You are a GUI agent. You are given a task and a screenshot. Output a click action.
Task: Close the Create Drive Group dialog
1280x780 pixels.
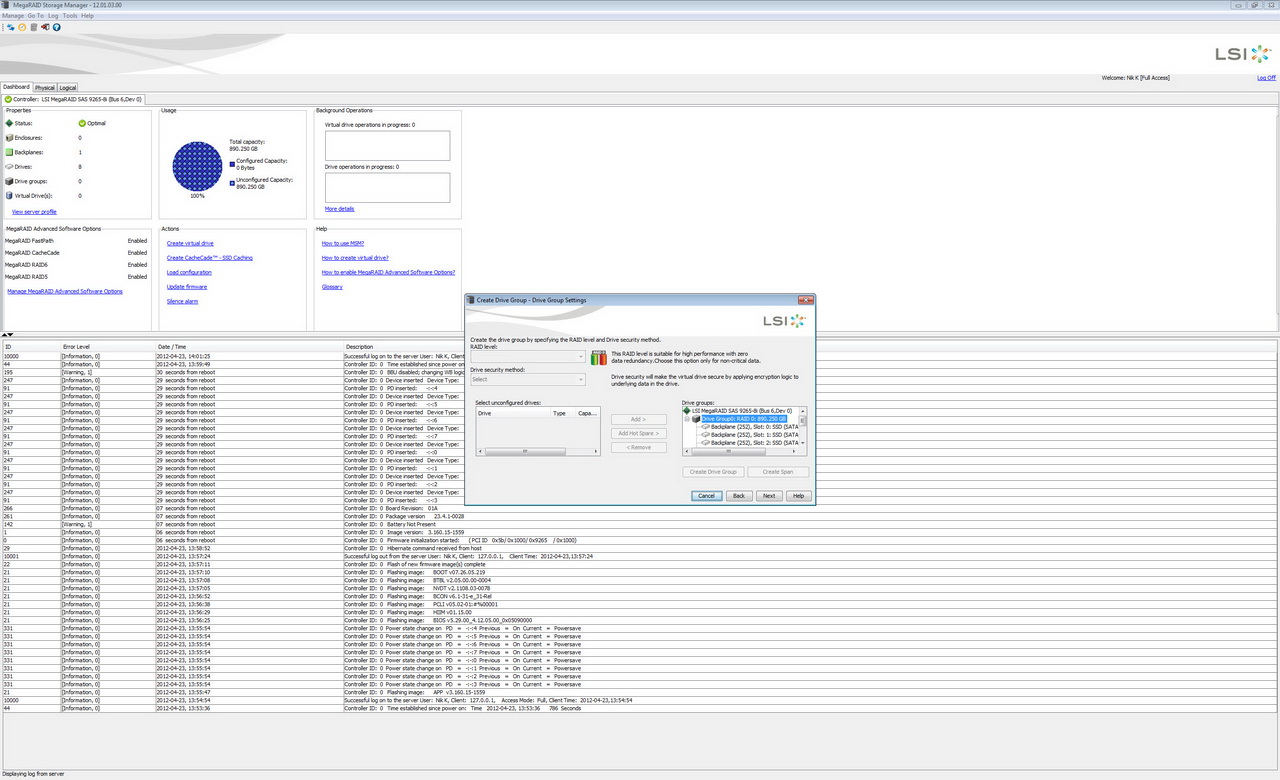805,300
